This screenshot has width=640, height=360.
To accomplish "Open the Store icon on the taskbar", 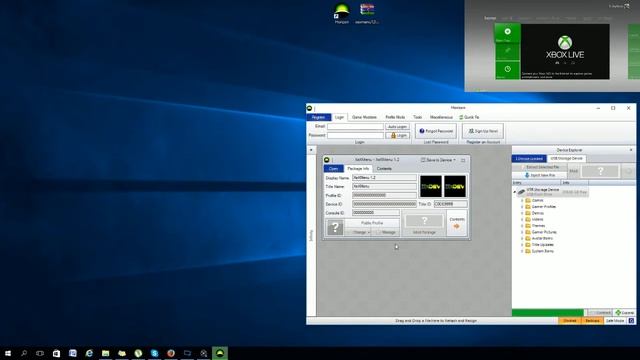I will pyautogui.click(x=56, y=353).
